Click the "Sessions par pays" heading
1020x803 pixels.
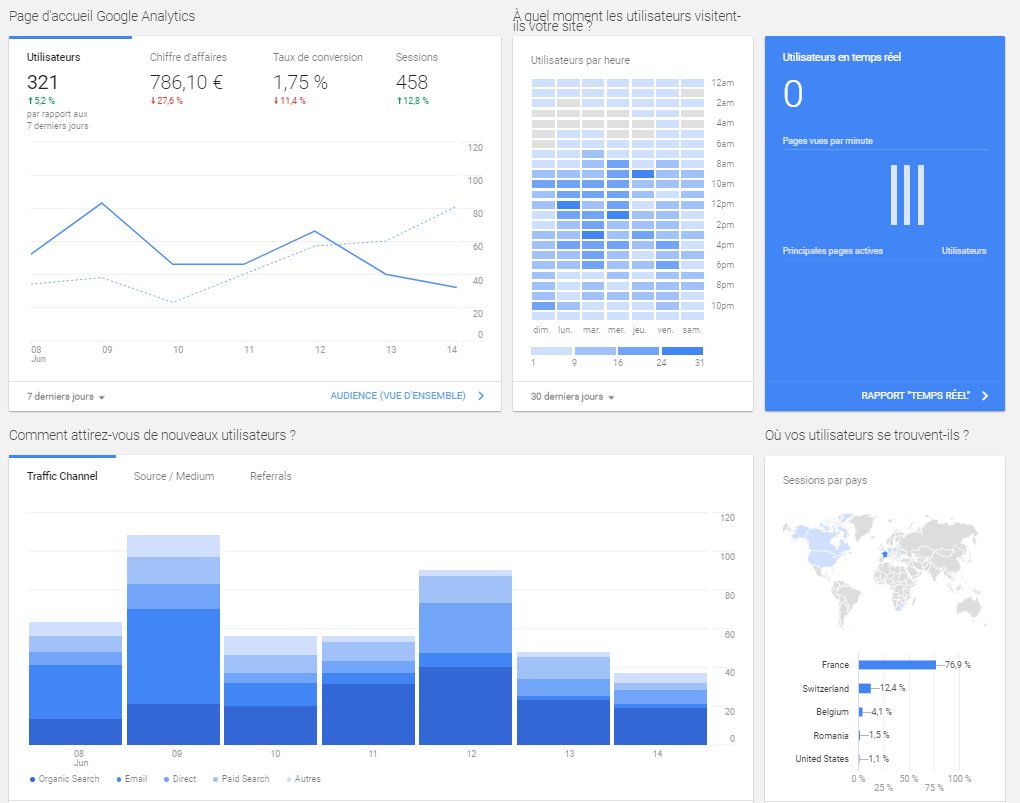[x=825, y=480]
